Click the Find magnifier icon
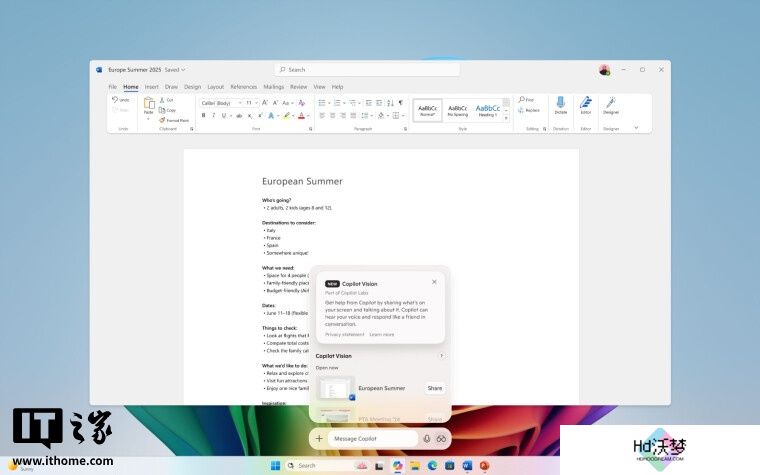 [522, 99]
